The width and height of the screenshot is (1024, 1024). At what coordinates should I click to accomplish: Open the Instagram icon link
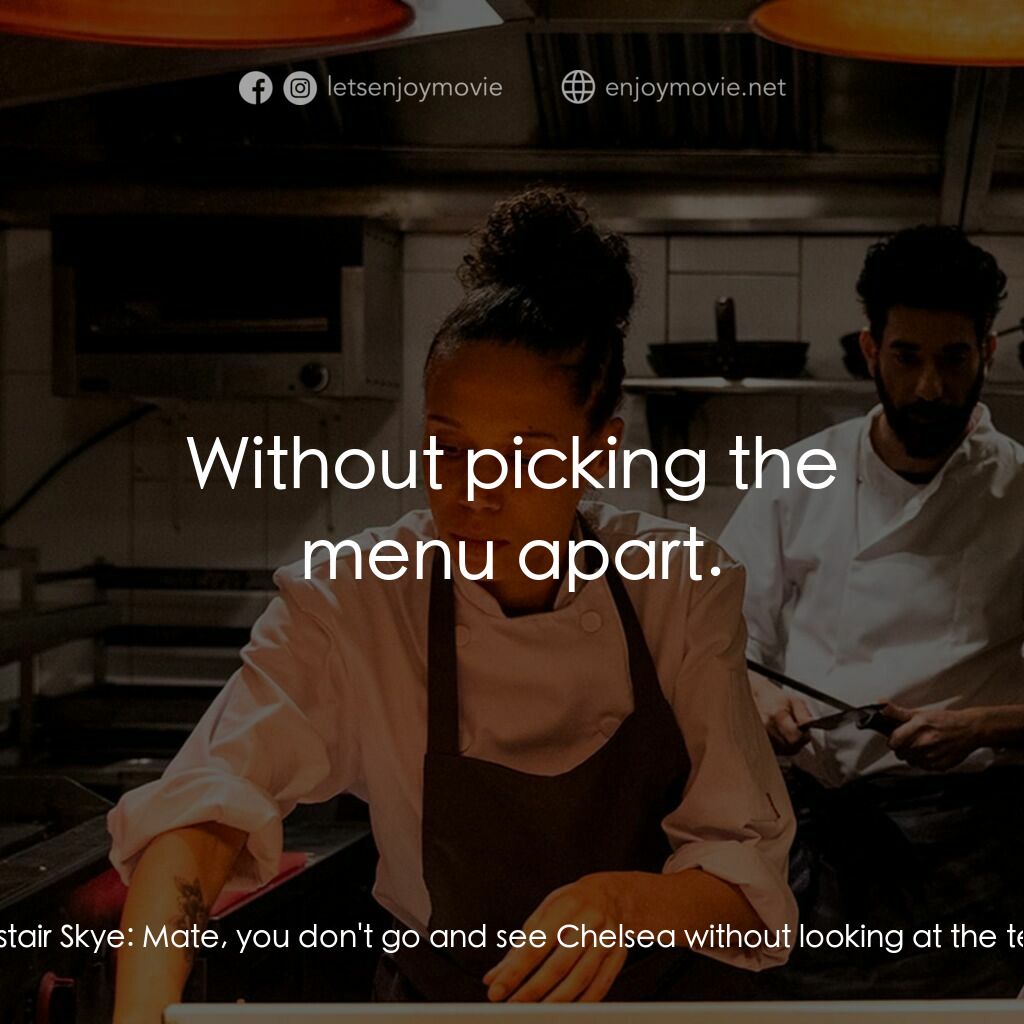(x=300, y=88)
